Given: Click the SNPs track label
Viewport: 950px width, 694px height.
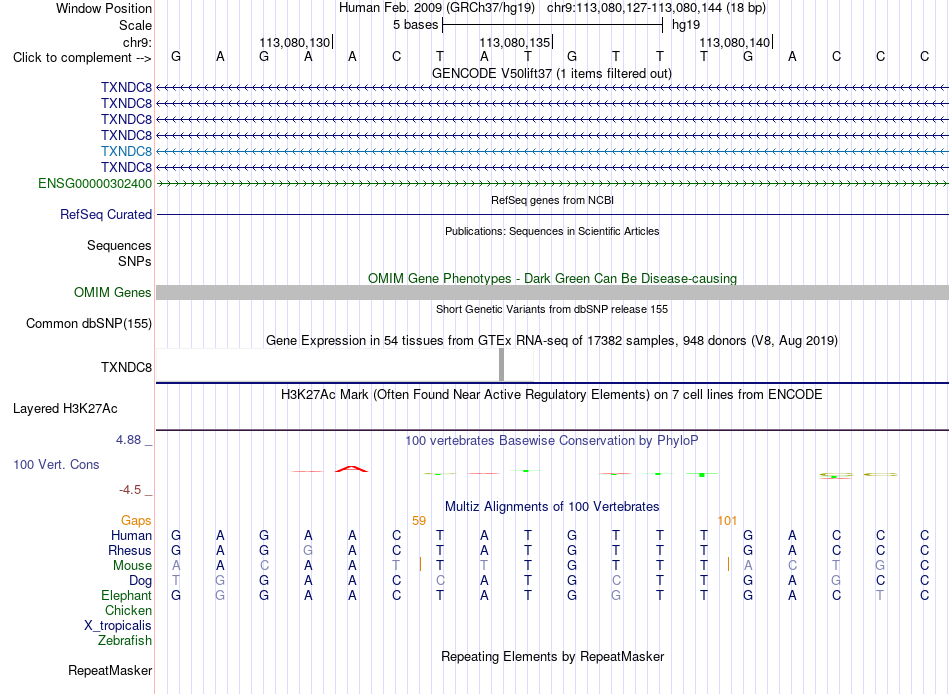Looking at the screenshot, I should tap(135, 261).
